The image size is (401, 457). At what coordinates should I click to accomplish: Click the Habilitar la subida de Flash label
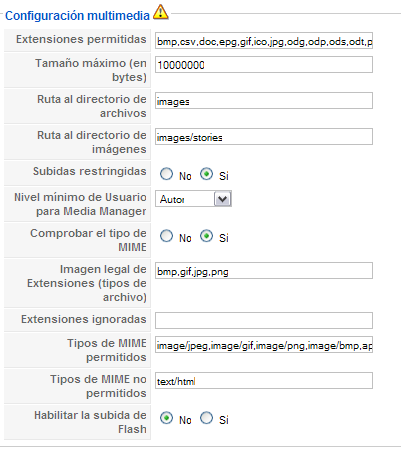click(x=90, y=422)
